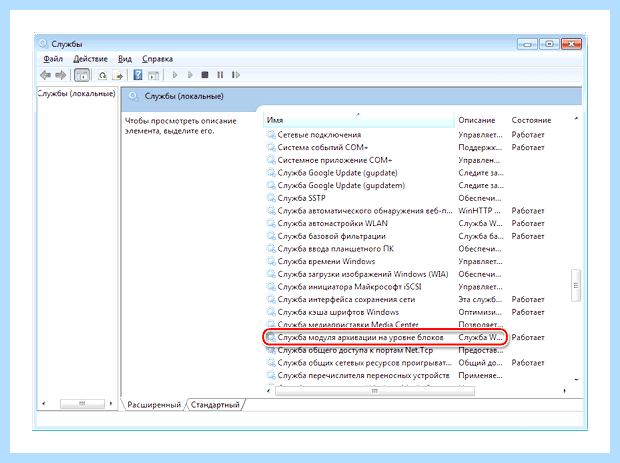This screenshot has height=463, width=620.
Task: Select Службы (локальные) in the left tree
Action: click(77, 93)
